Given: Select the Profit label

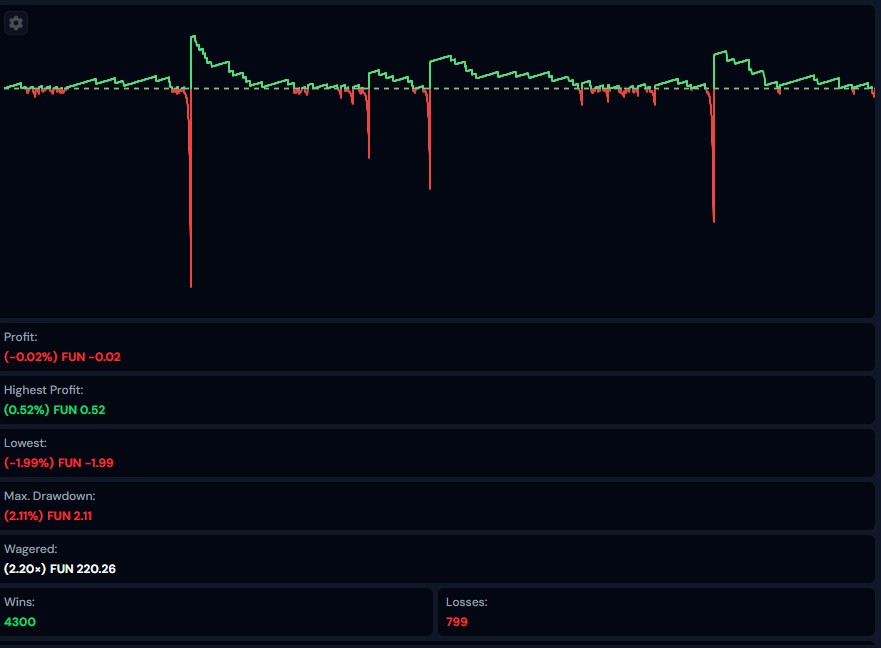Looking at the screenshot, I should [x=20, y=337].
